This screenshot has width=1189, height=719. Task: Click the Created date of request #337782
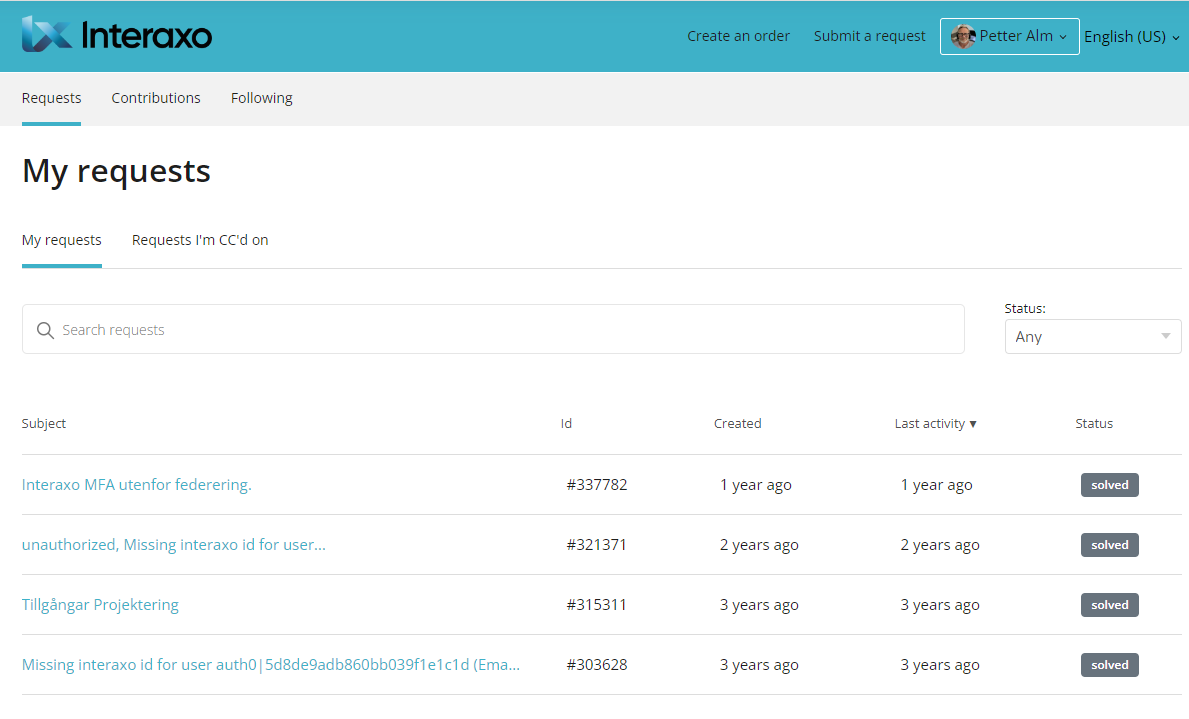755,485
